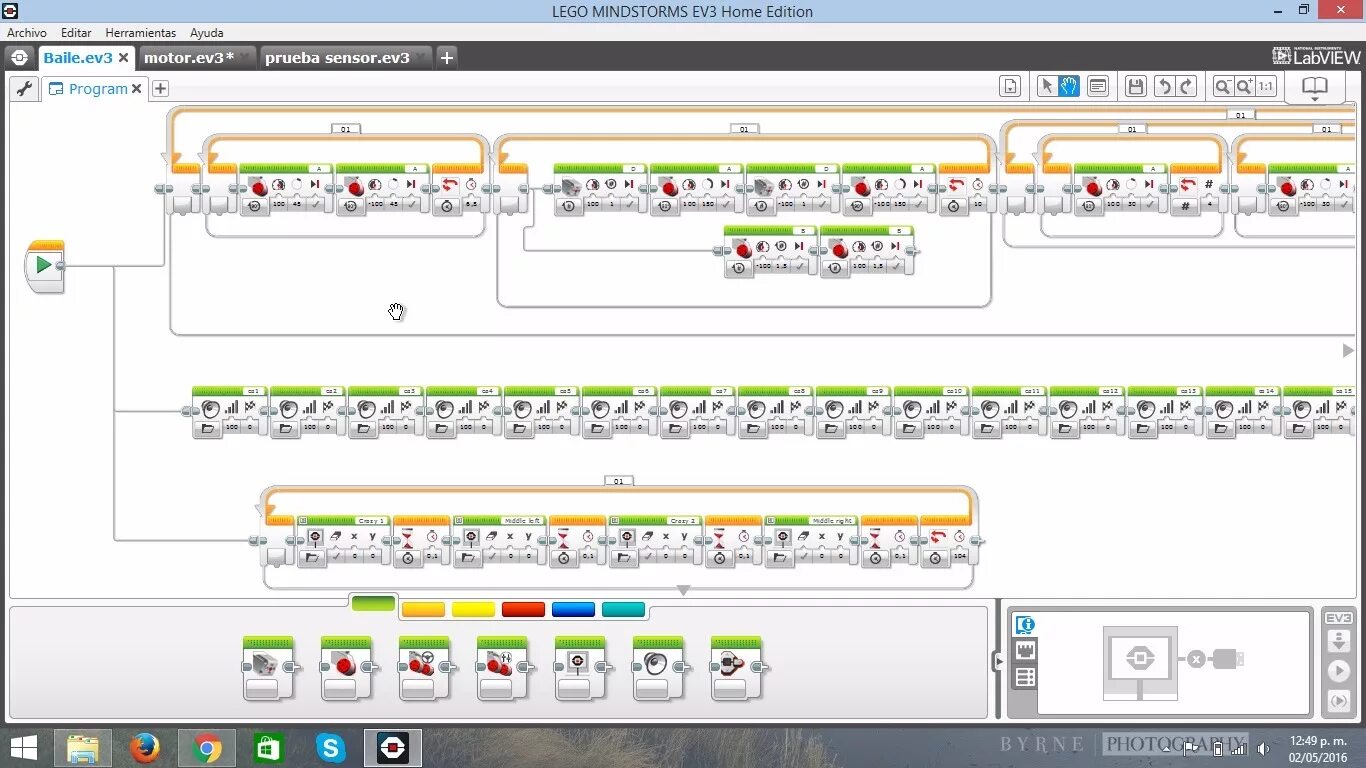The height and width of the screenshot is (768, 1366).
Task: Expand the Content Editor book panel
Action: coord(1314,88)
